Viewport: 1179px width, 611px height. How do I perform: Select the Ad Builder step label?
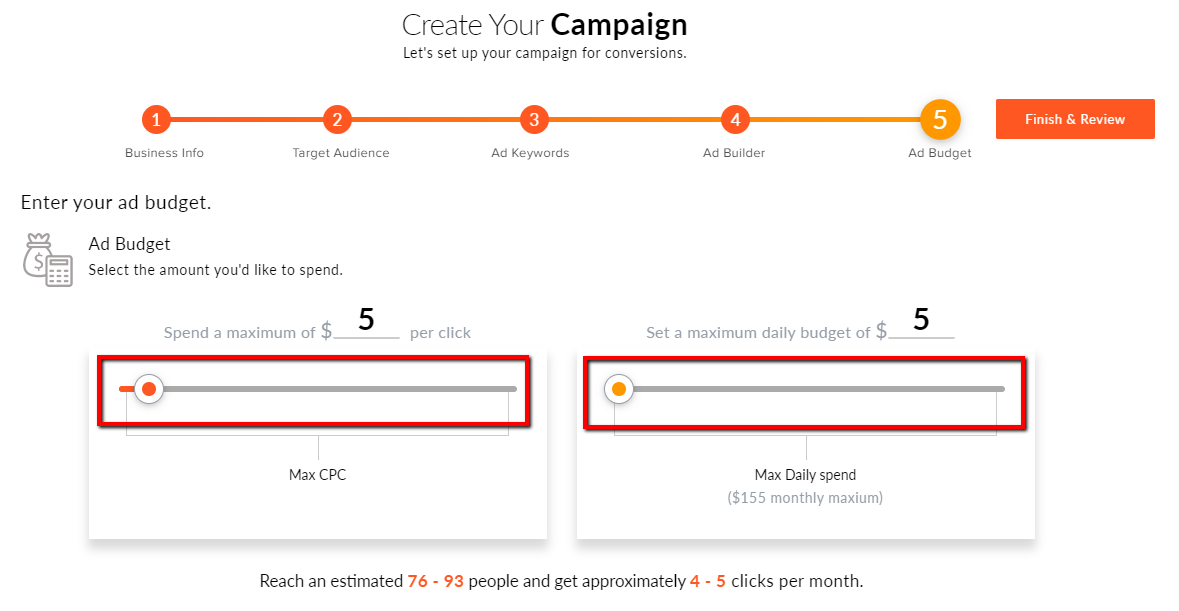point(734,153)
